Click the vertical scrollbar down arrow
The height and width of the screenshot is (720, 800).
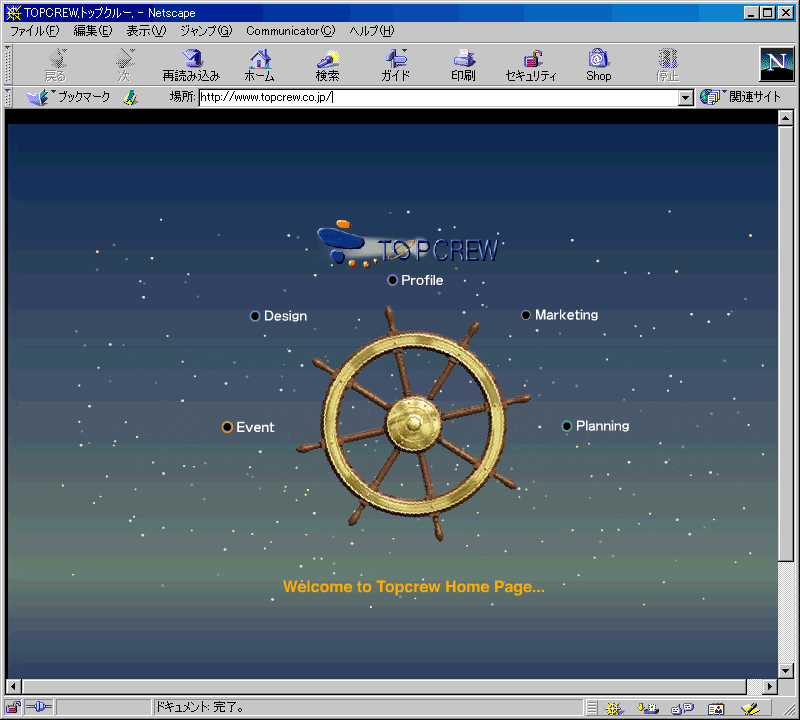coord(785,671)
